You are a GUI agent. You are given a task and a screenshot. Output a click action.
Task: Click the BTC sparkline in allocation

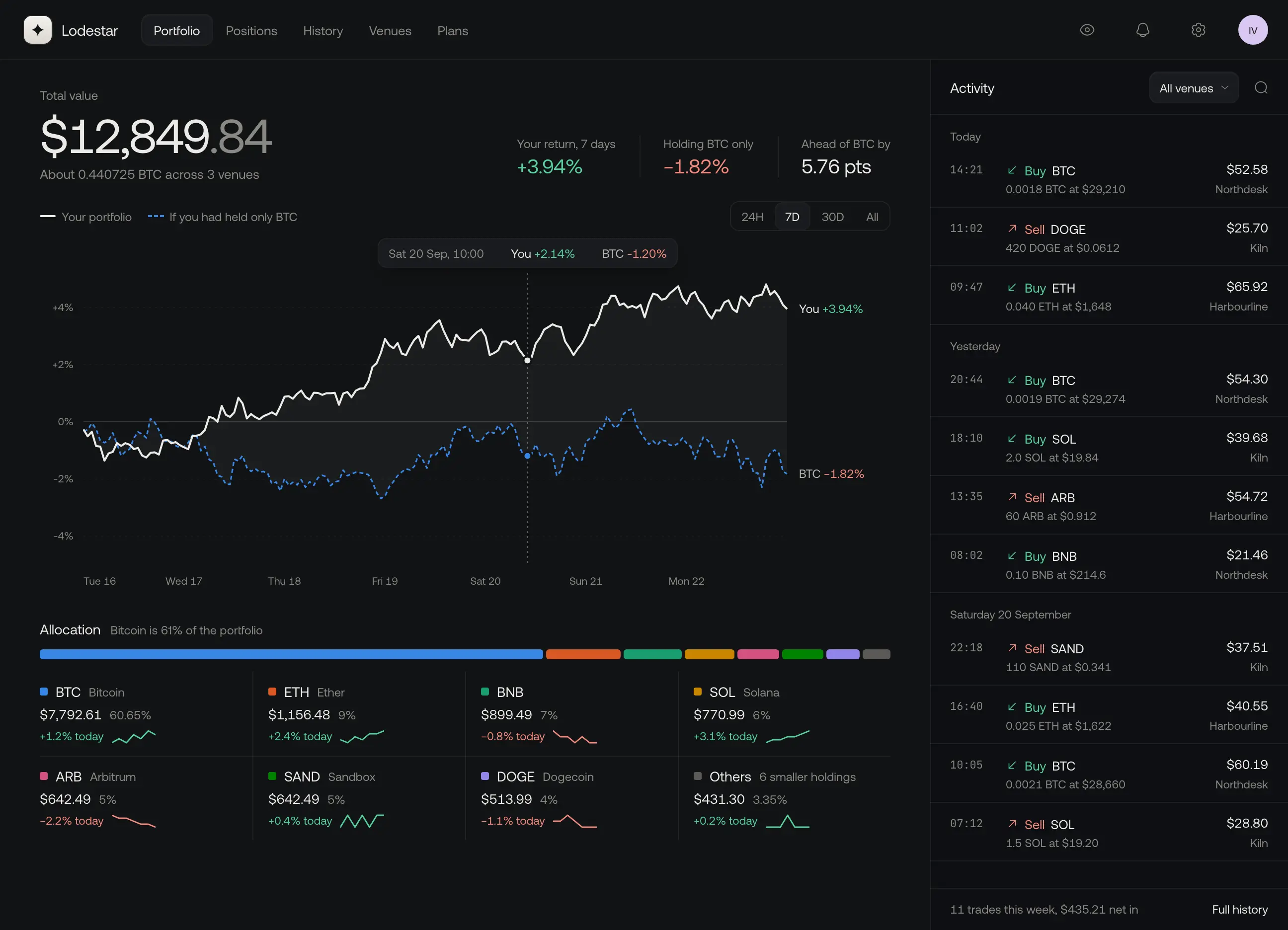click(134, 736)
